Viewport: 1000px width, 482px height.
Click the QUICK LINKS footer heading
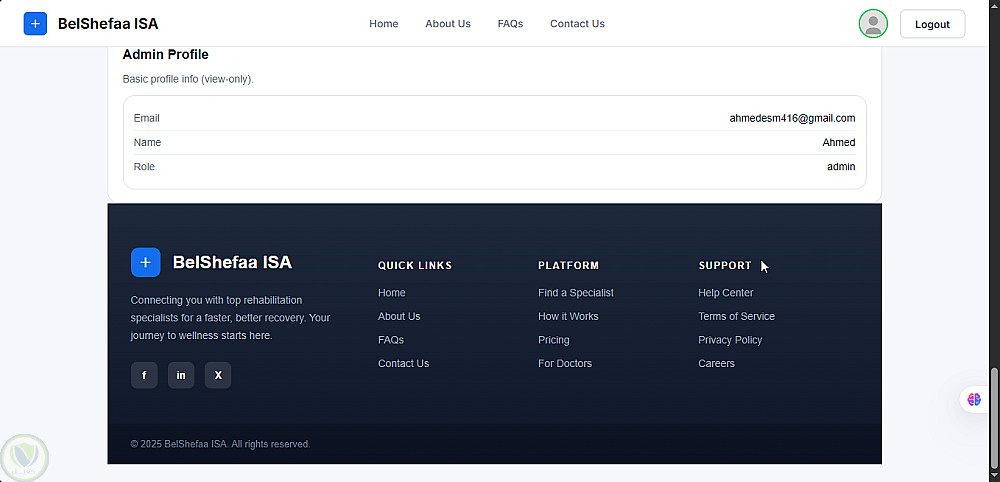415,265
